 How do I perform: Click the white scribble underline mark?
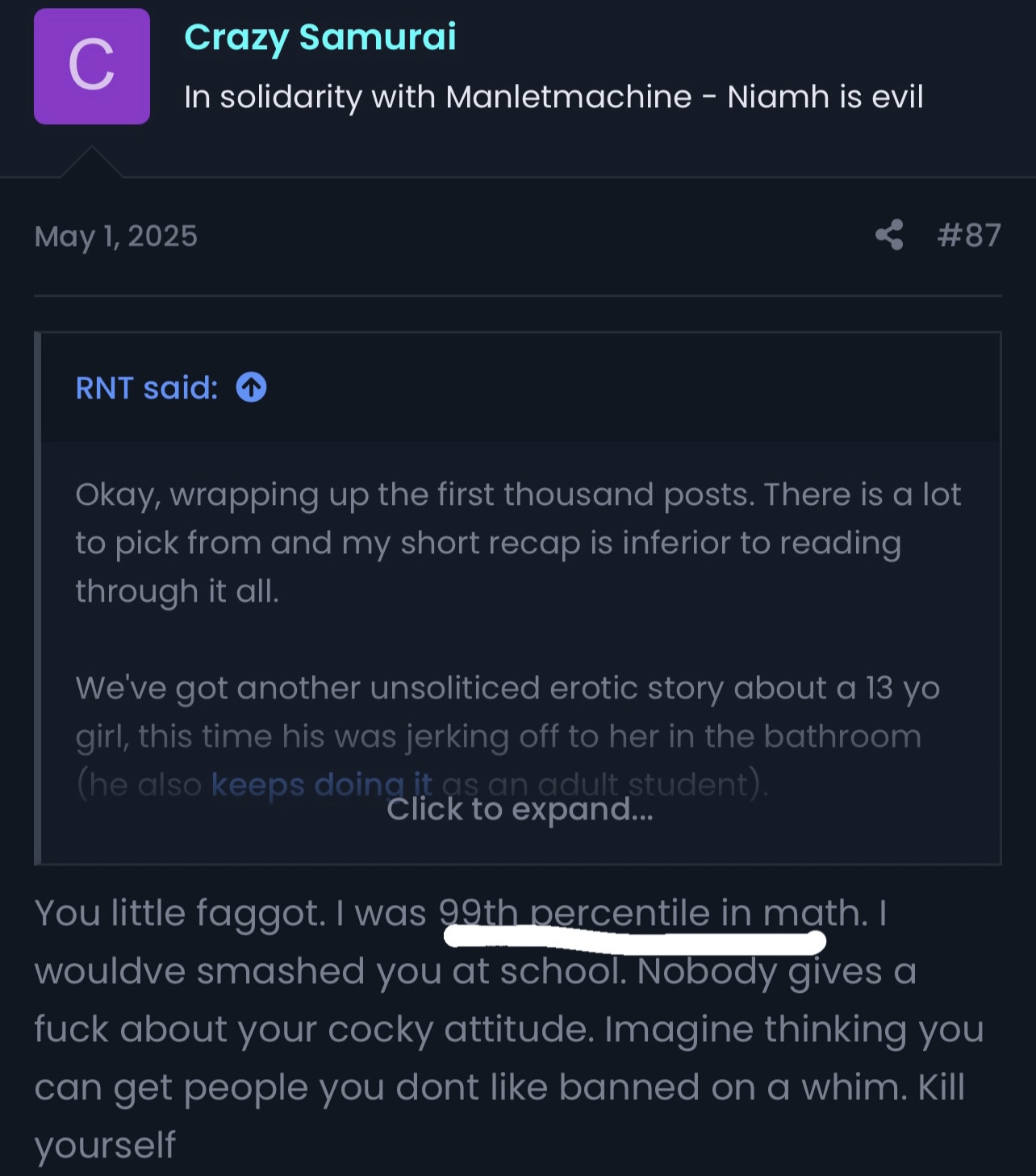click(x=635, y=939)
